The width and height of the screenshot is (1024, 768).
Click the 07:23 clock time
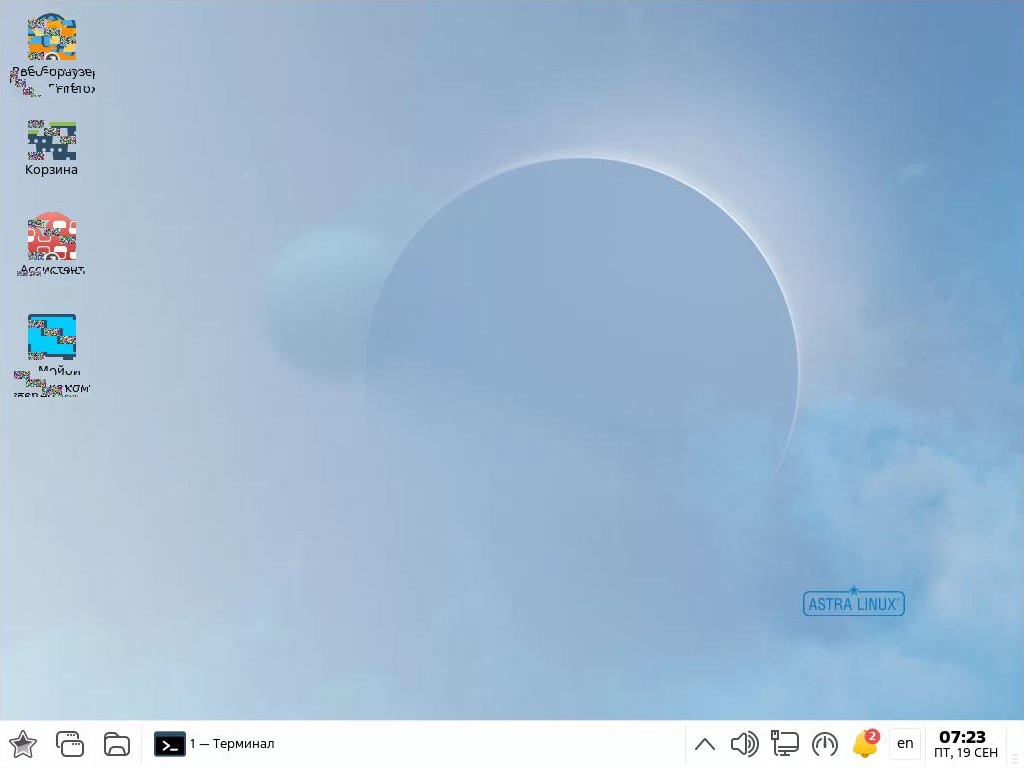(x=962, y=737)
